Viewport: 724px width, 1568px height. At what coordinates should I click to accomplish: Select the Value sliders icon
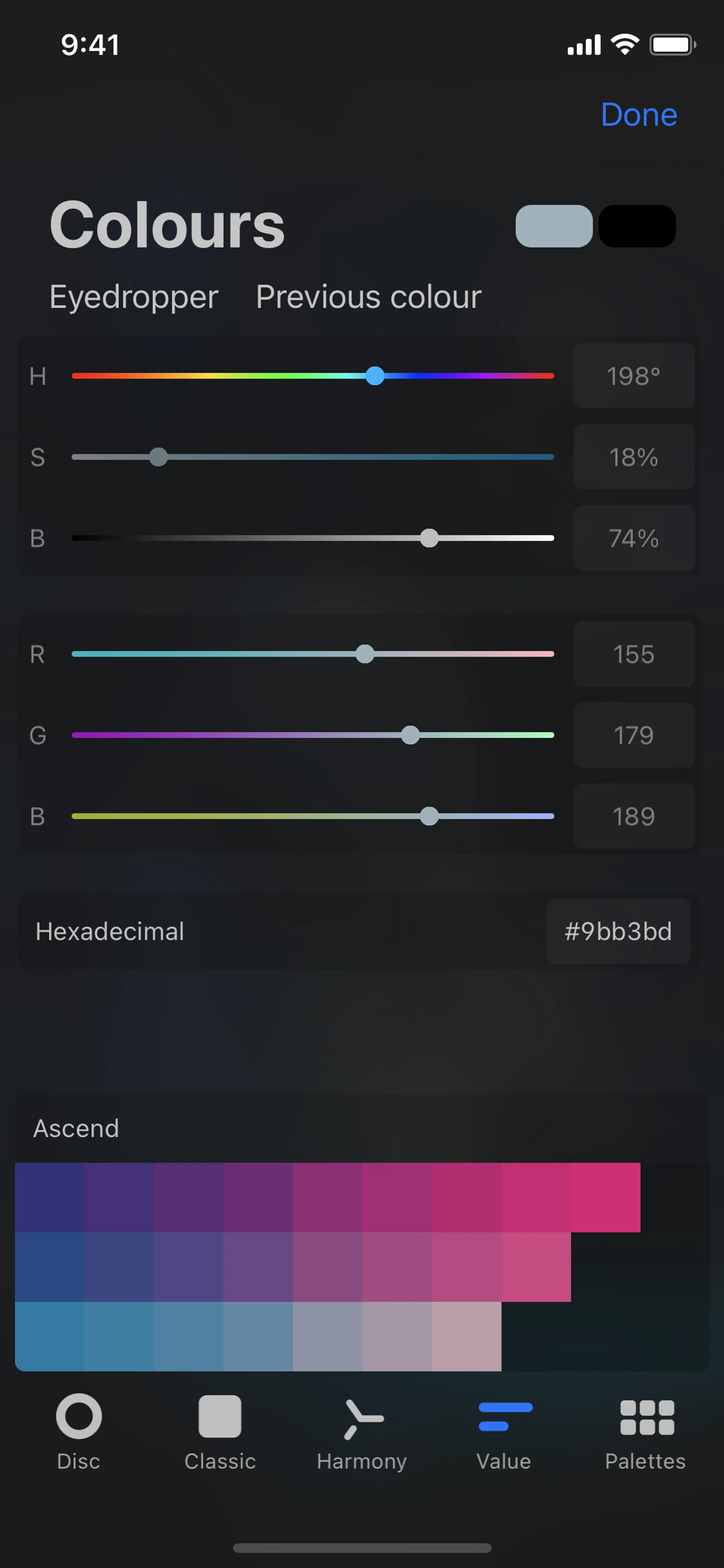505,1416
